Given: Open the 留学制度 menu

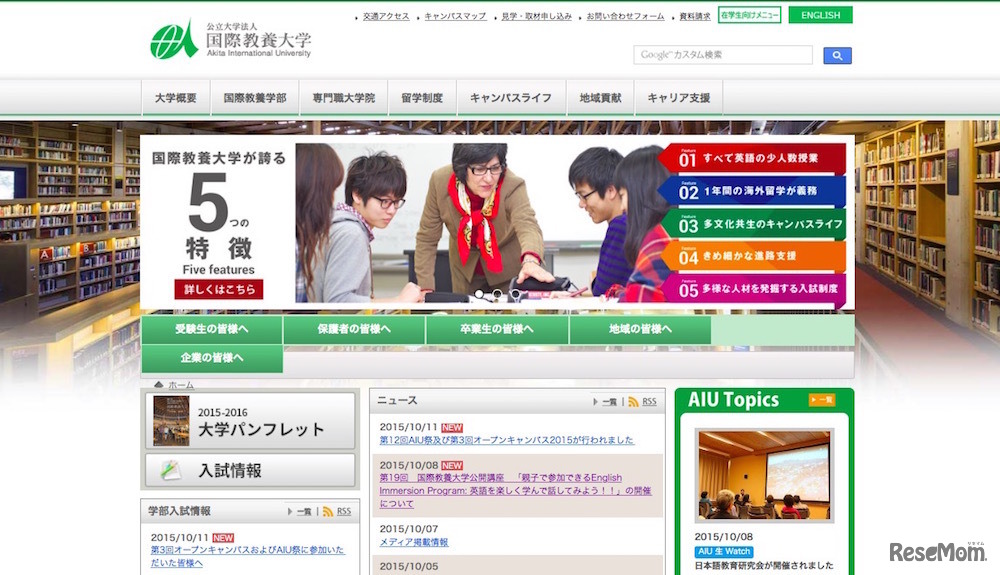Looking at the screenshot, I should (x=422, y=98).
